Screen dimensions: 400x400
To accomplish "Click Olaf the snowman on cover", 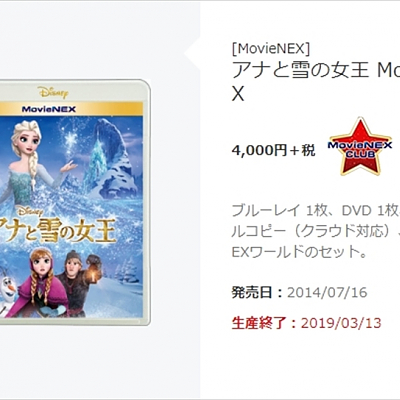I will [7, 289].
